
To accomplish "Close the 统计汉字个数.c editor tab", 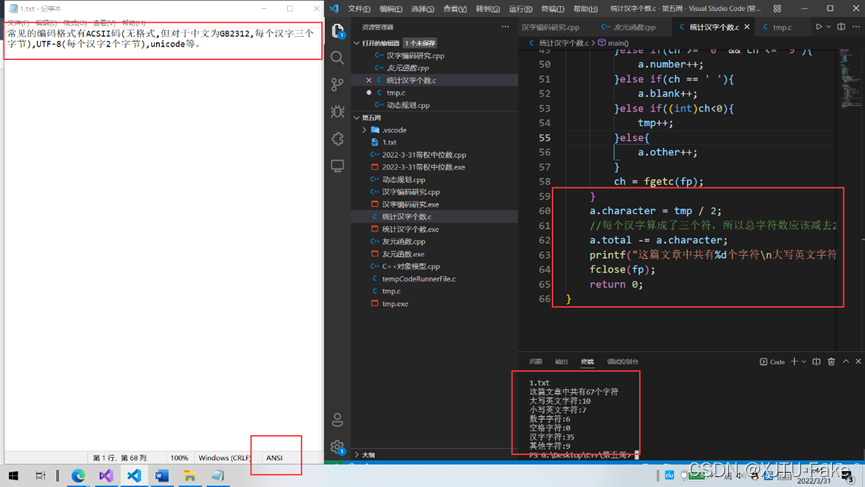I will [747, 27].
